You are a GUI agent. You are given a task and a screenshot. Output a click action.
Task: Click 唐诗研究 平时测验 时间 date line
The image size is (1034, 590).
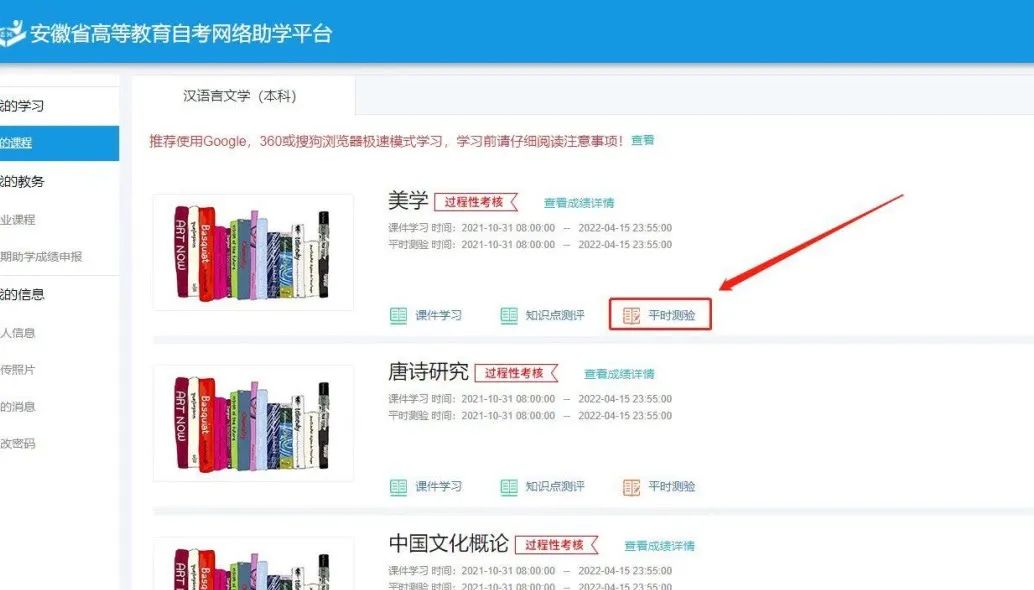click(530, 416)
